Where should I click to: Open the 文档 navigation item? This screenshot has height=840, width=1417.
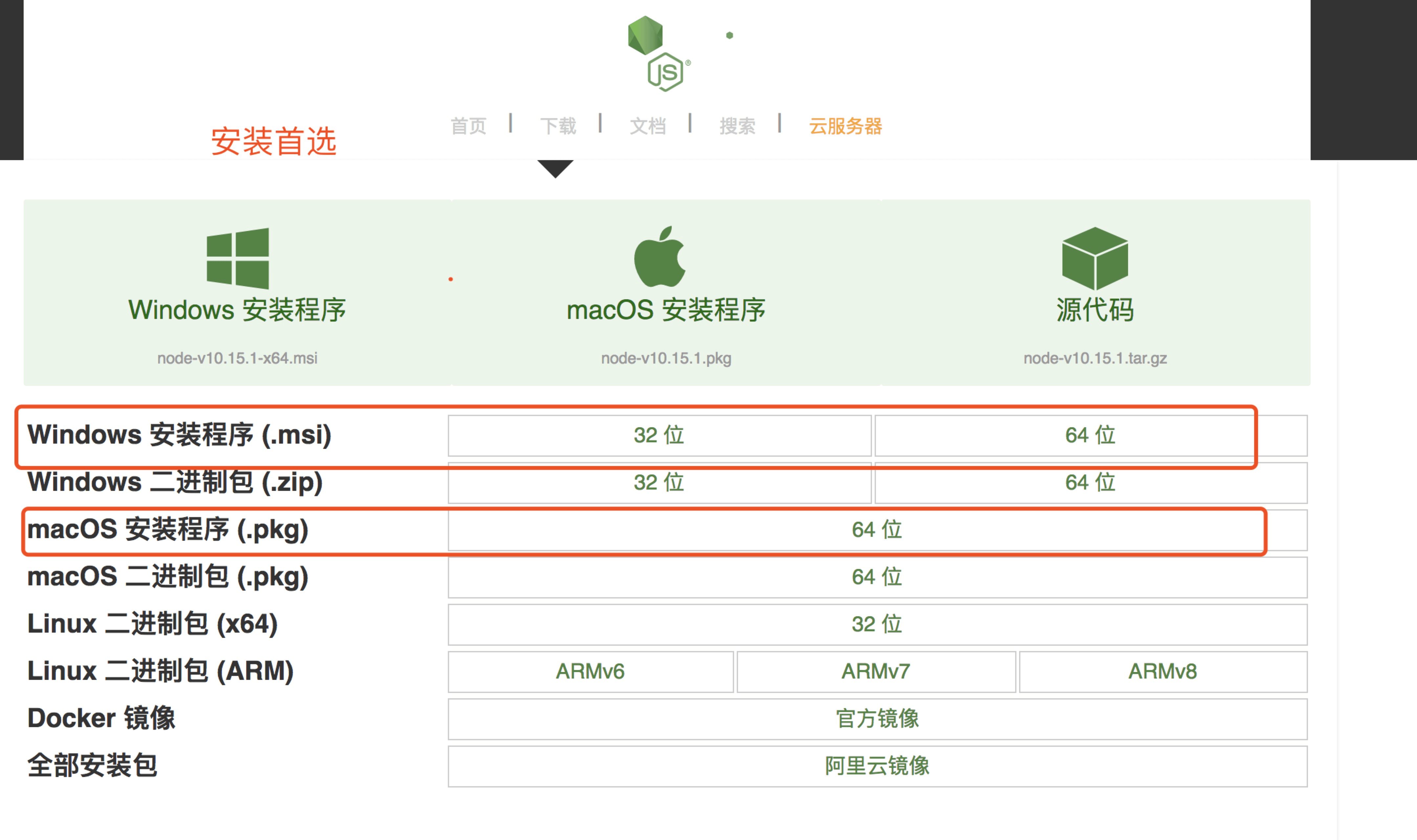(648, 126)
